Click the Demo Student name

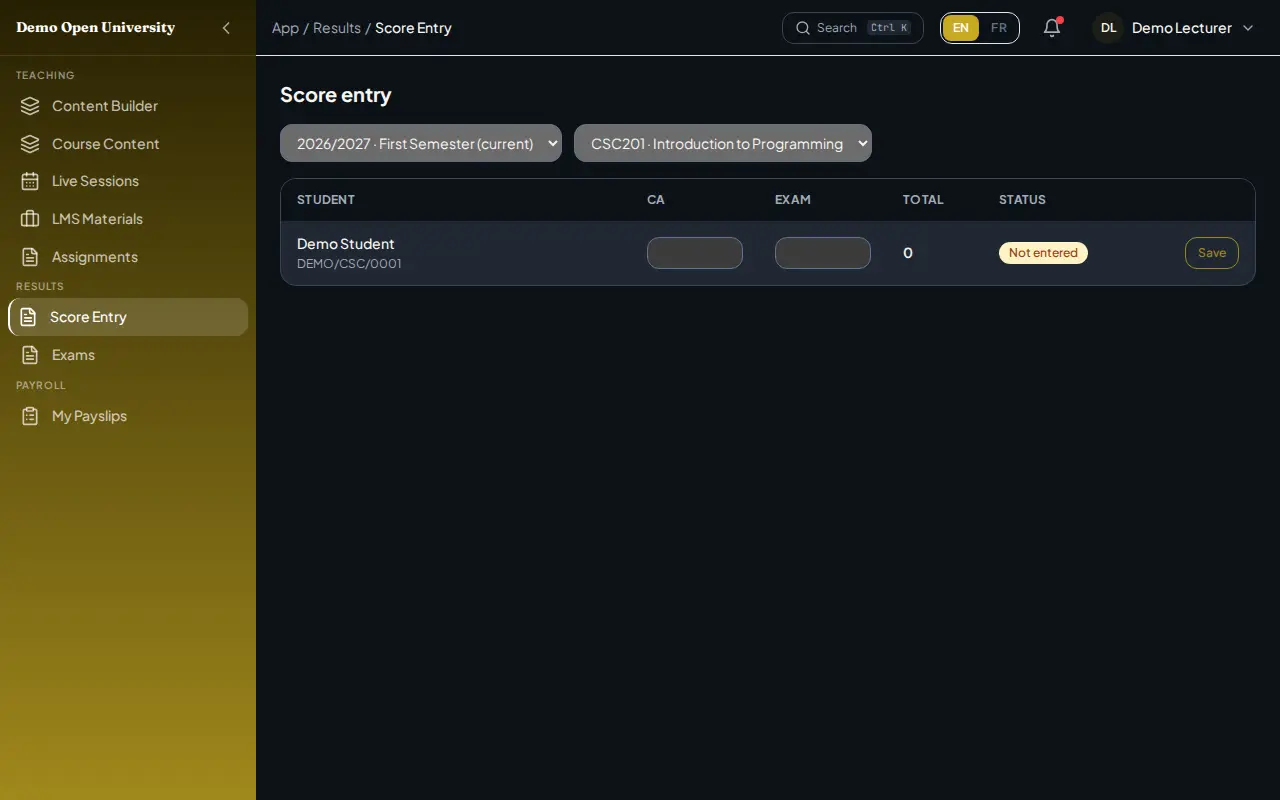346,244
